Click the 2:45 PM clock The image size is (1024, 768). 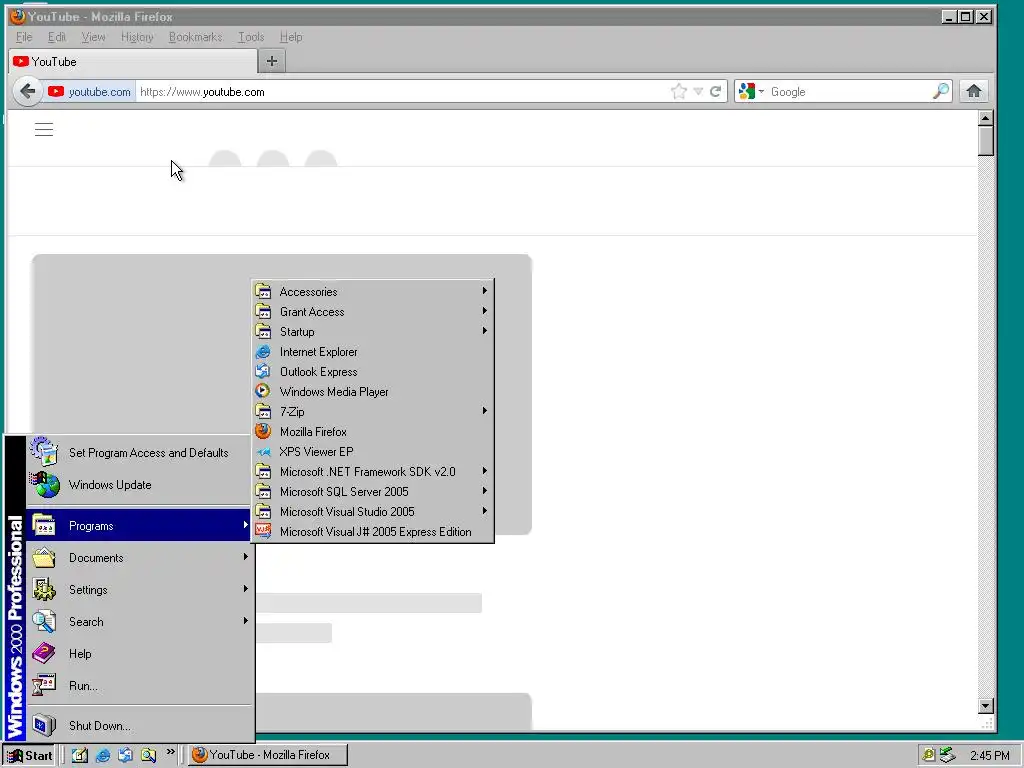(x=989, y=756)
